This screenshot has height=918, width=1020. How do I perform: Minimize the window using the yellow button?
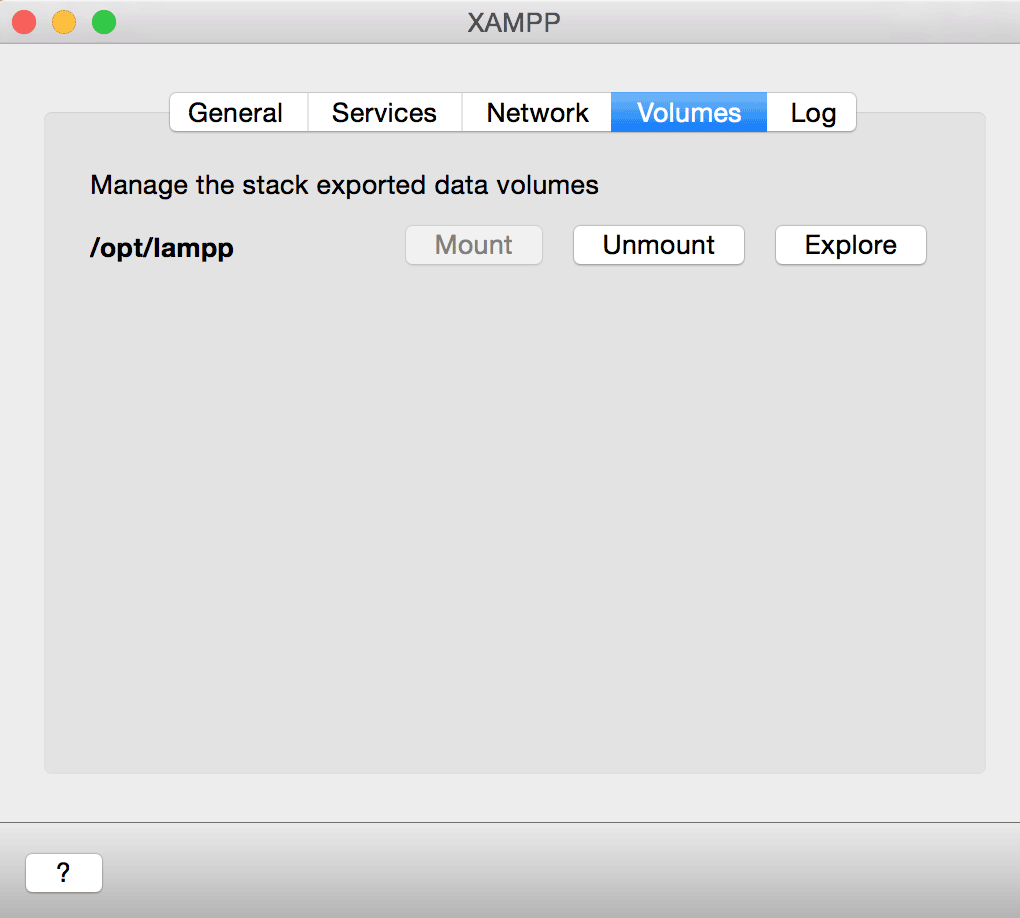pos(64,22)
